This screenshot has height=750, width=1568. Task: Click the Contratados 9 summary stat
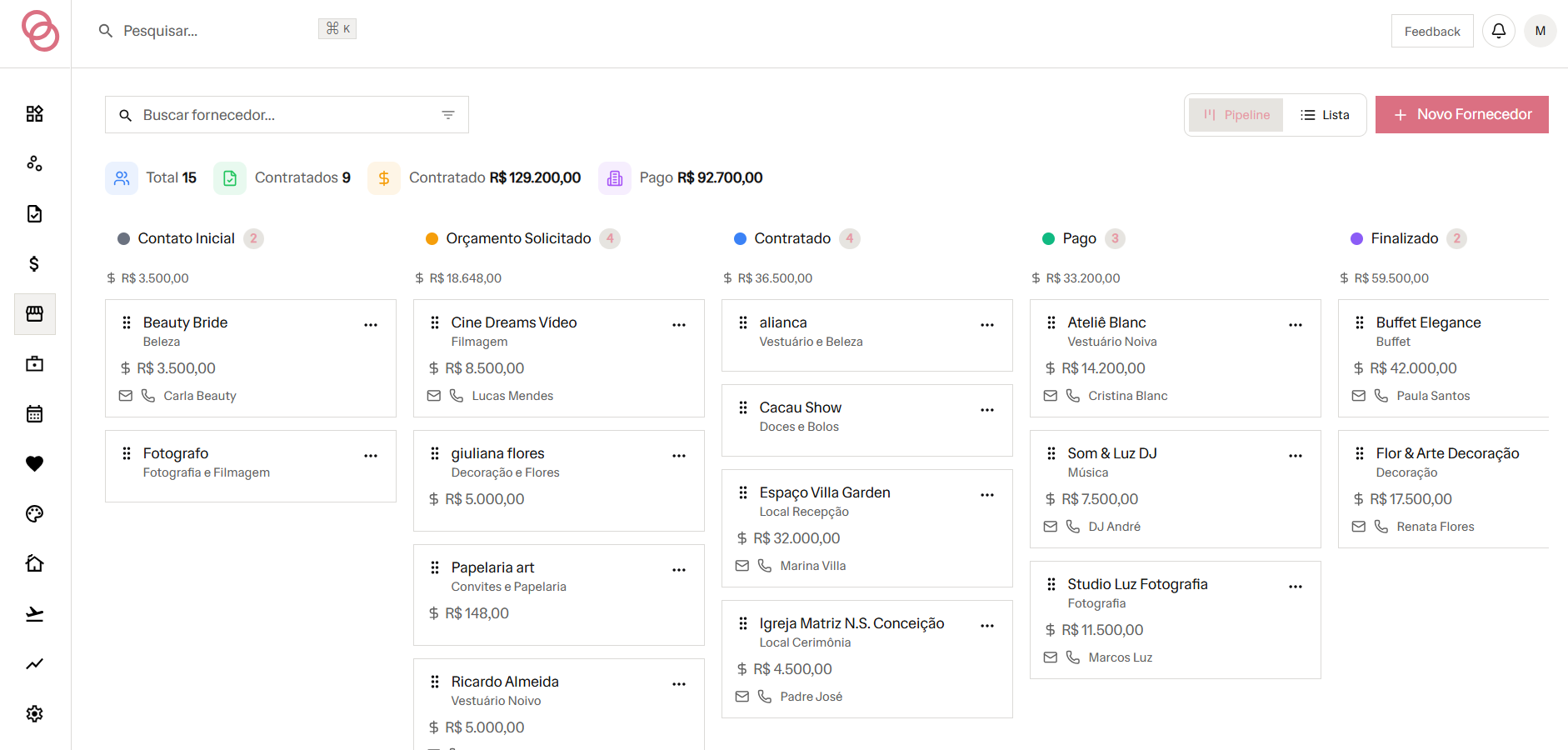point(282,178)
